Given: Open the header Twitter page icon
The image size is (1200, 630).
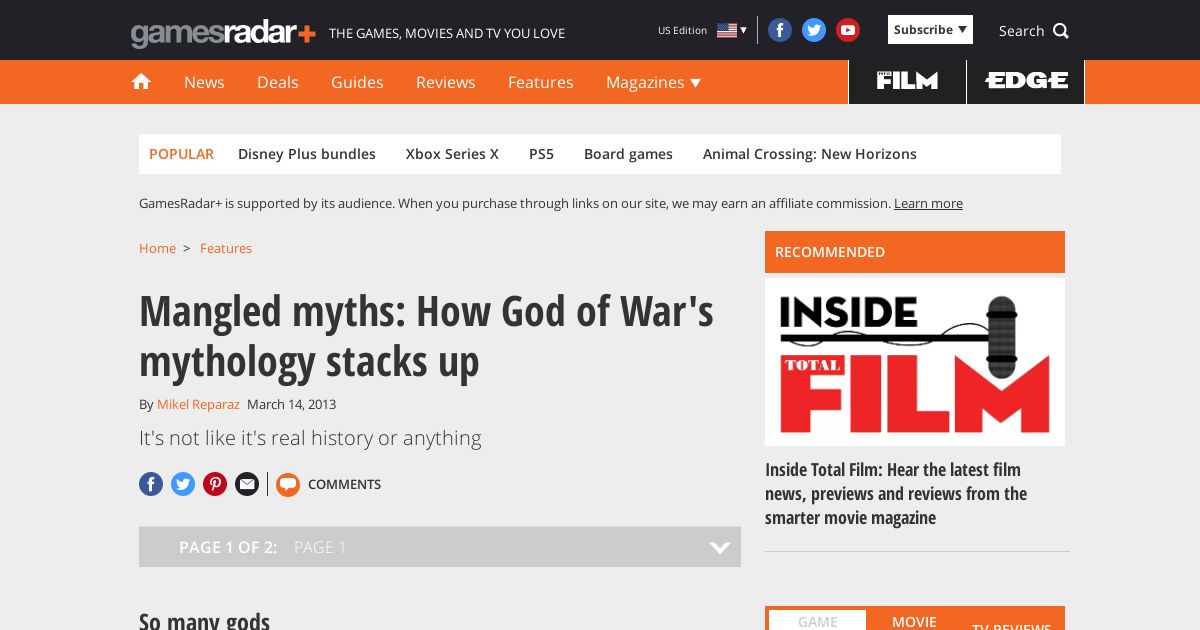Looking at the screenshot, I should coord(814,30).
